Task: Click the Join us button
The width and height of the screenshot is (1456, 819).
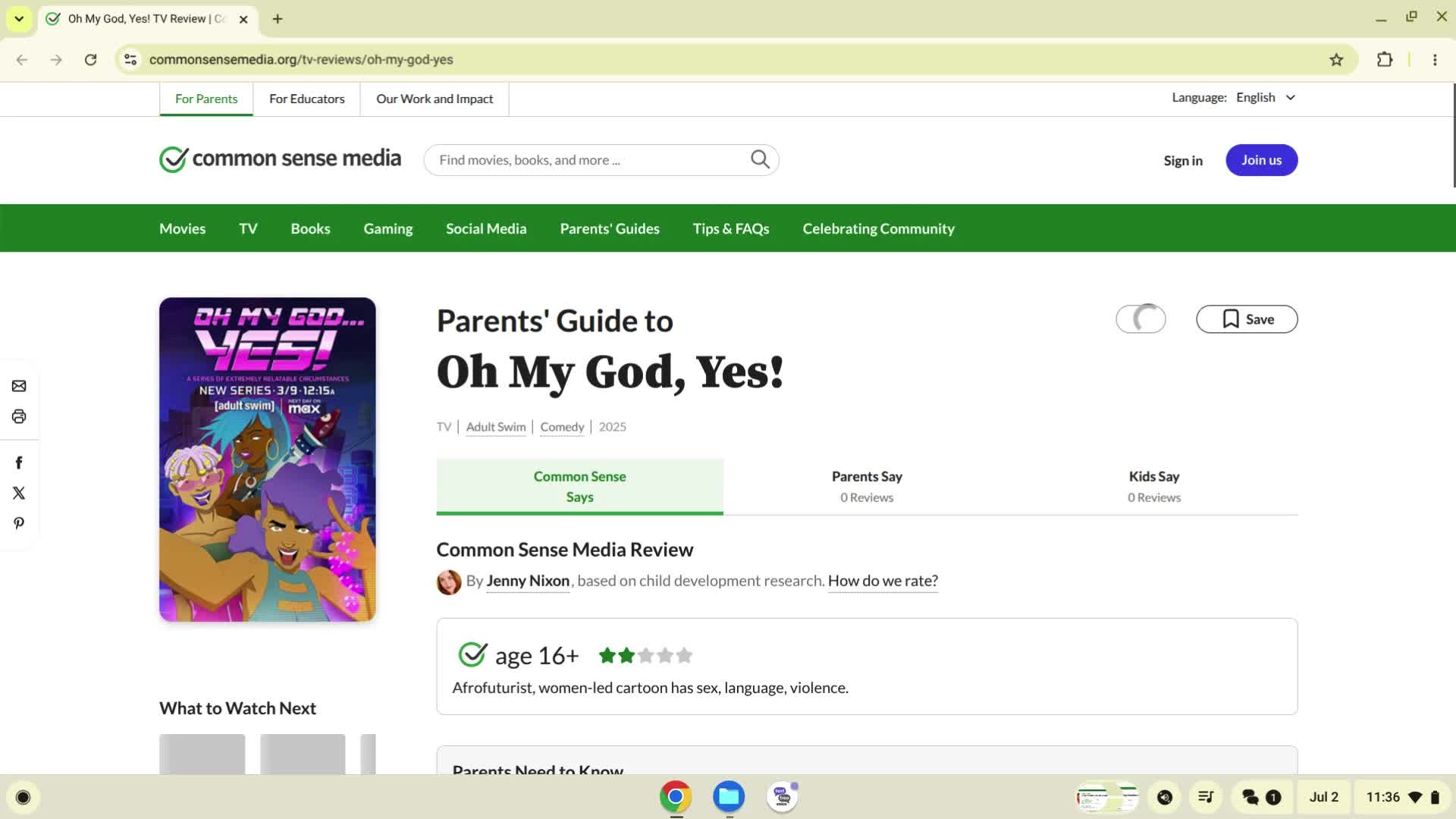Action: (1261, 160)
